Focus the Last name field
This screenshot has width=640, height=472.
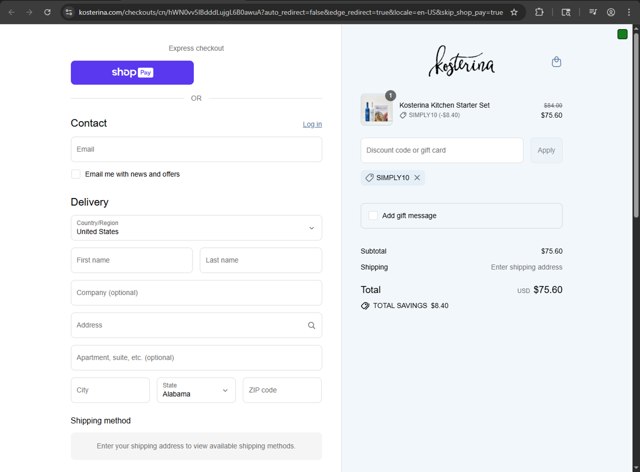[x=261, y=260]
